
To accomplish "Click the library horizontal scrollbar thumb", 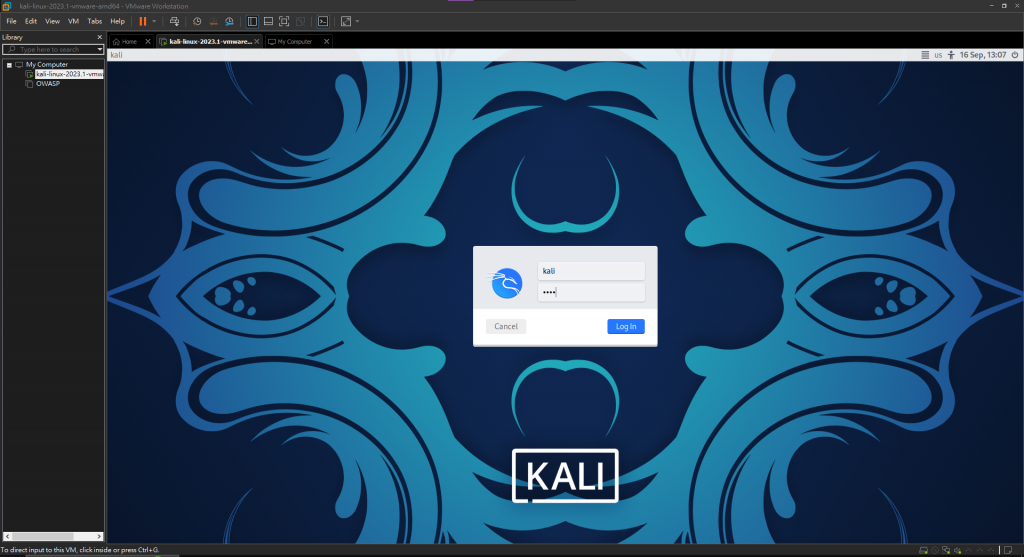I will point(43,537).
